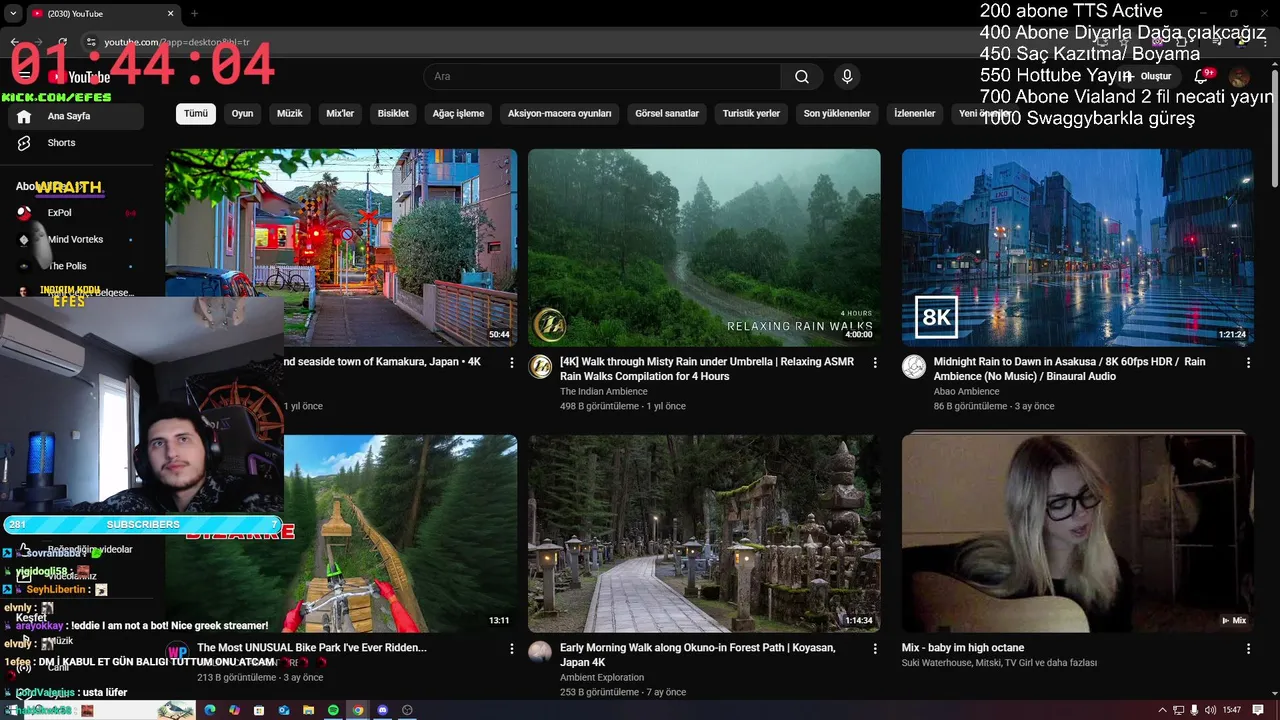Image resolution: width=1280 pixels, height=720 pixels.
Task: Select the Son yüklenenler filter chip
Action: pyautogui.click(x=837, y=114)
